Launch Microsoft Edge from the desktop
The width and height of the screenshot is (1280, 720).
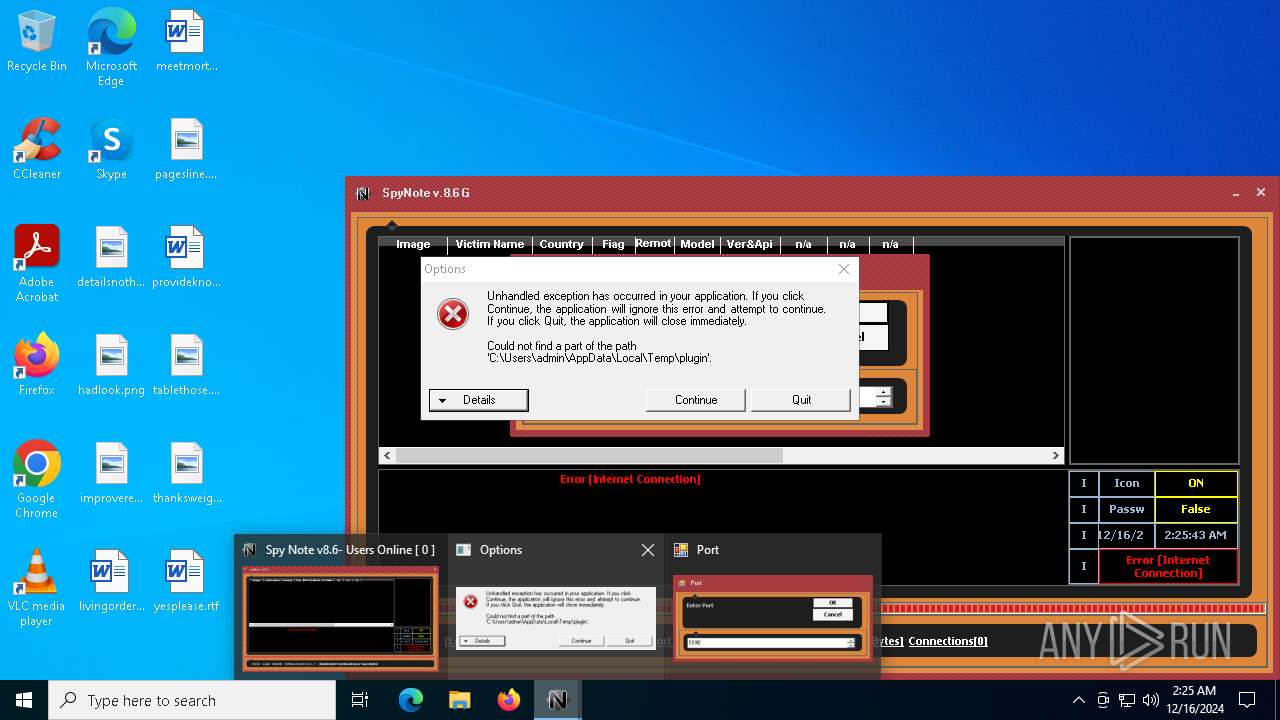pos(111,47)
